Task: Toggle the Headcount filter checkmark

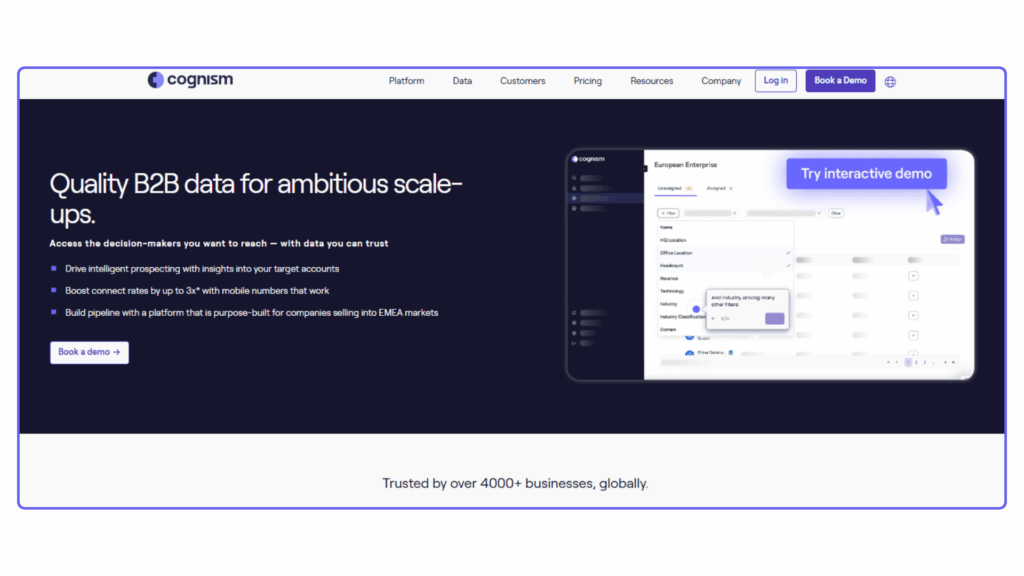Action: tap(788, 266)
